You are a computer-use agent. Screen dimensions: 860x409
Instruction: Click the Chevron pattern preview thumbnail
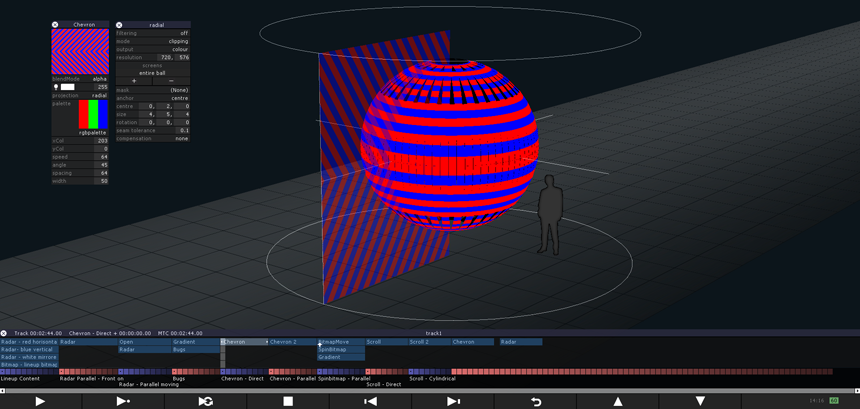point(80,52)
